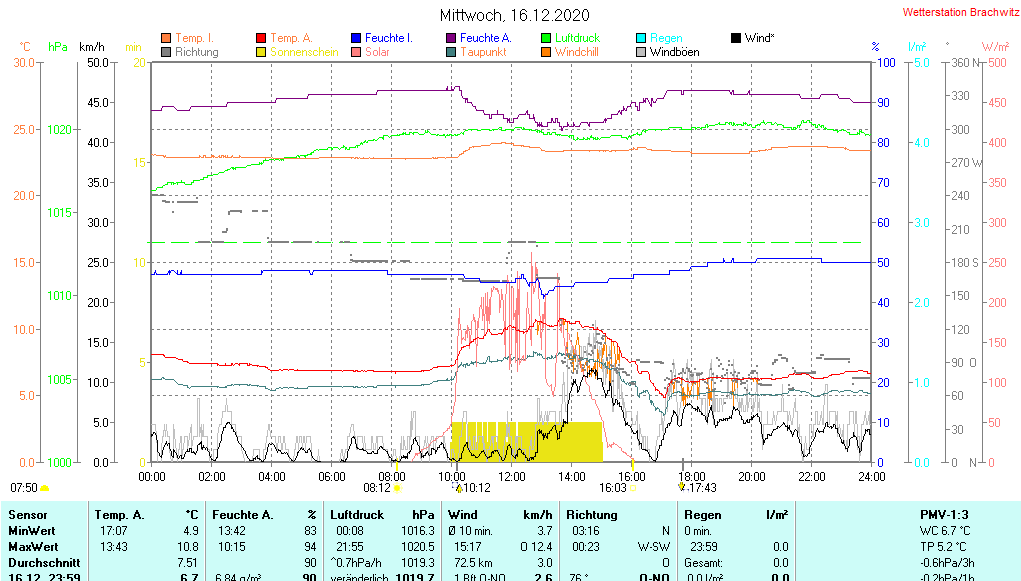Click the sunrise icon next to 07:50
This screenshot has height=581, width=1021.
coord(45,488)
